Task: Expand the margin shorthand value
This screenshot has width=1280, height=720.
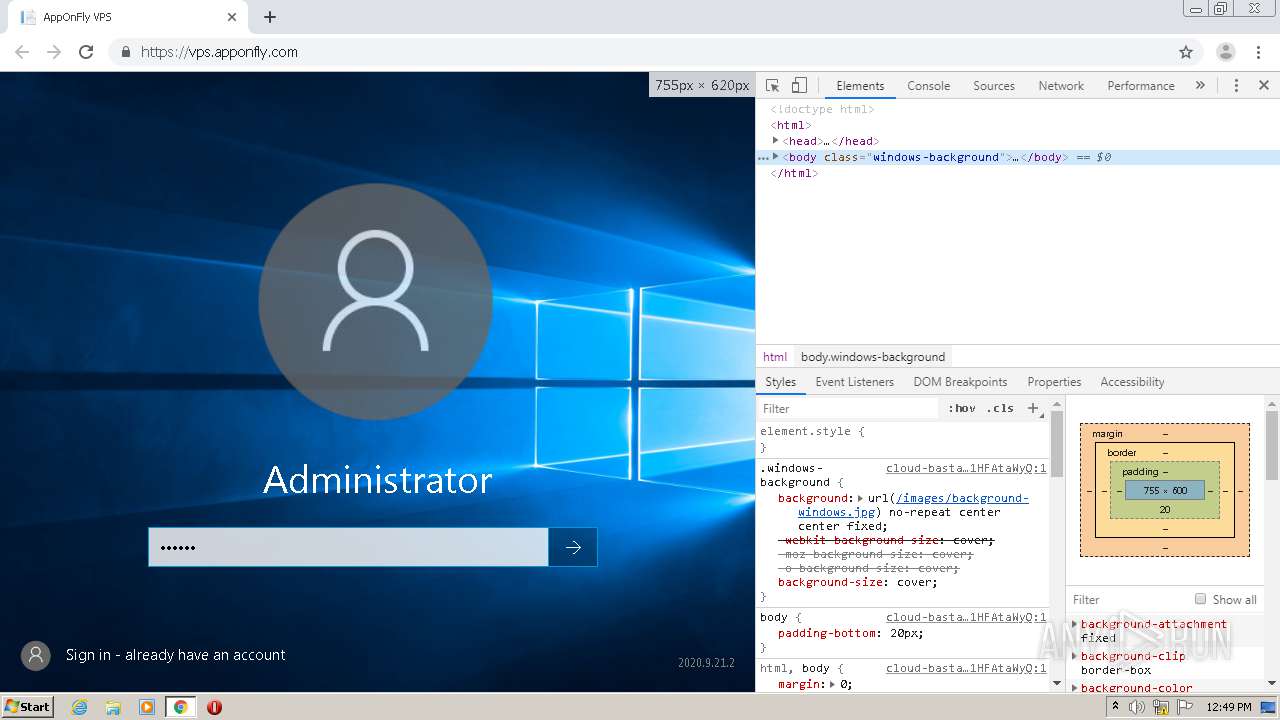Action: tap(834, 685)
